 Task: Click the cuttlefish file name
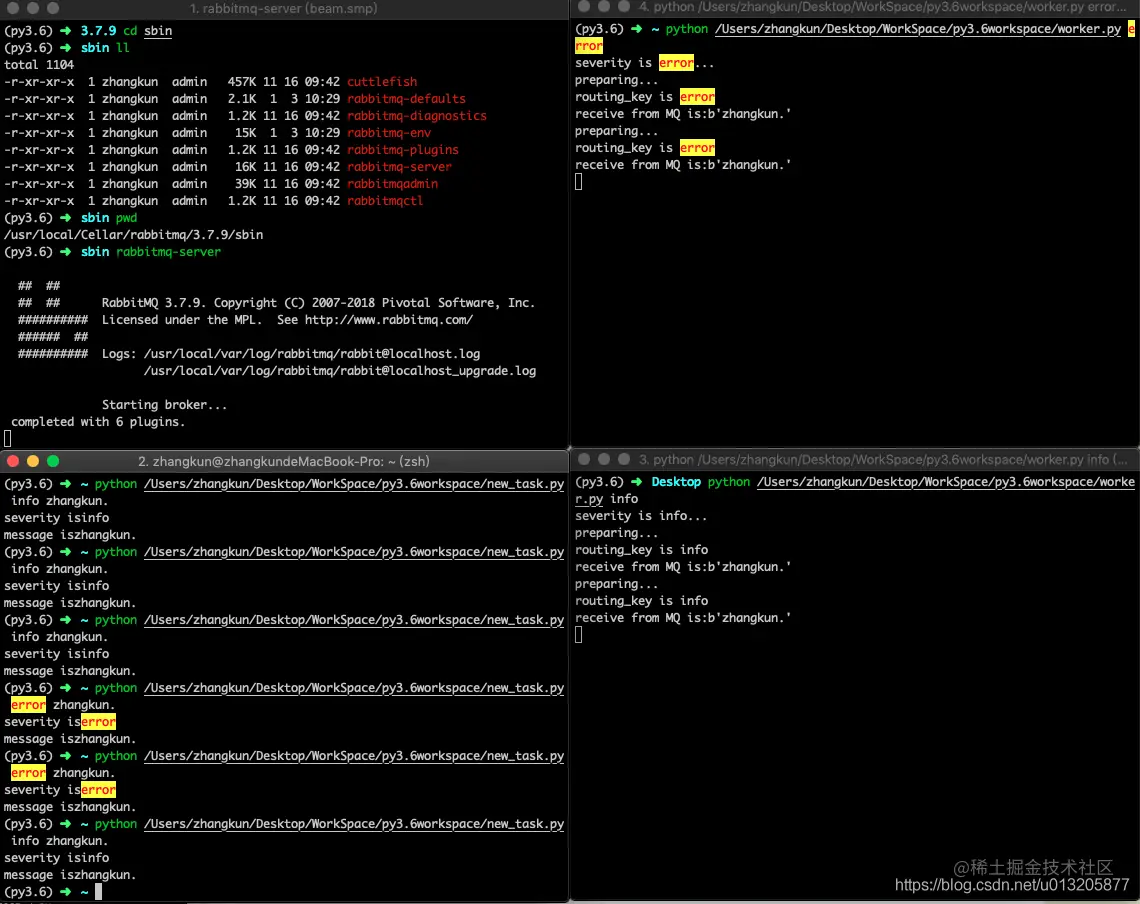click(382, 81)
